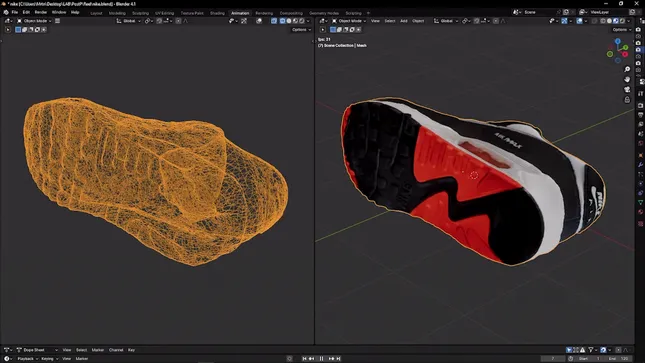Open Object Mode dropdown in right viewport
This screenshot has width=645, height=363.
349,21
